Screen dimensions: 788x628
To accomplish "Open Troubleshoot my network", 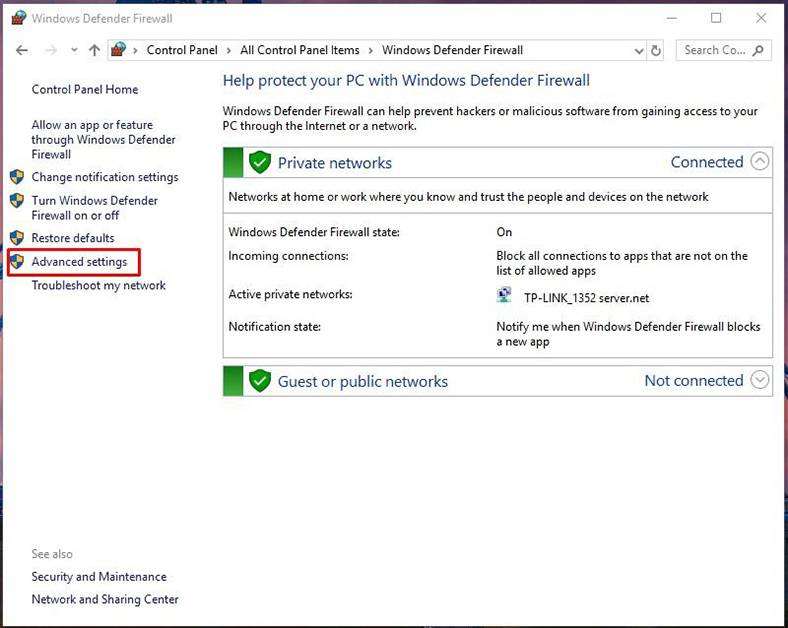I will pyautogui.click(x=98, y=285).
